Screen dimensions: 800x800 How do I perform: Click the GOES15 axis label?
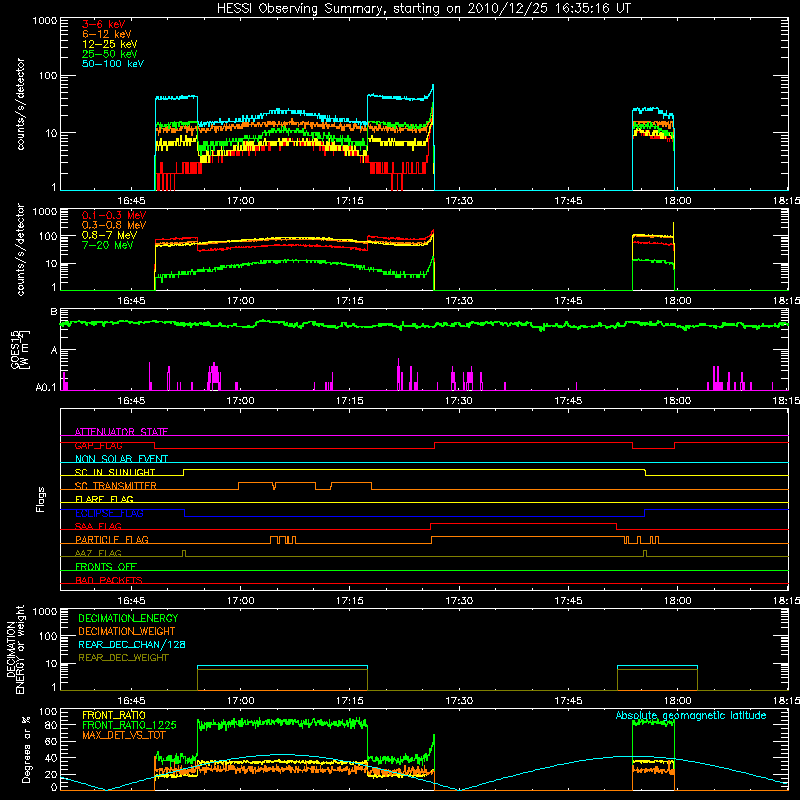20,349
